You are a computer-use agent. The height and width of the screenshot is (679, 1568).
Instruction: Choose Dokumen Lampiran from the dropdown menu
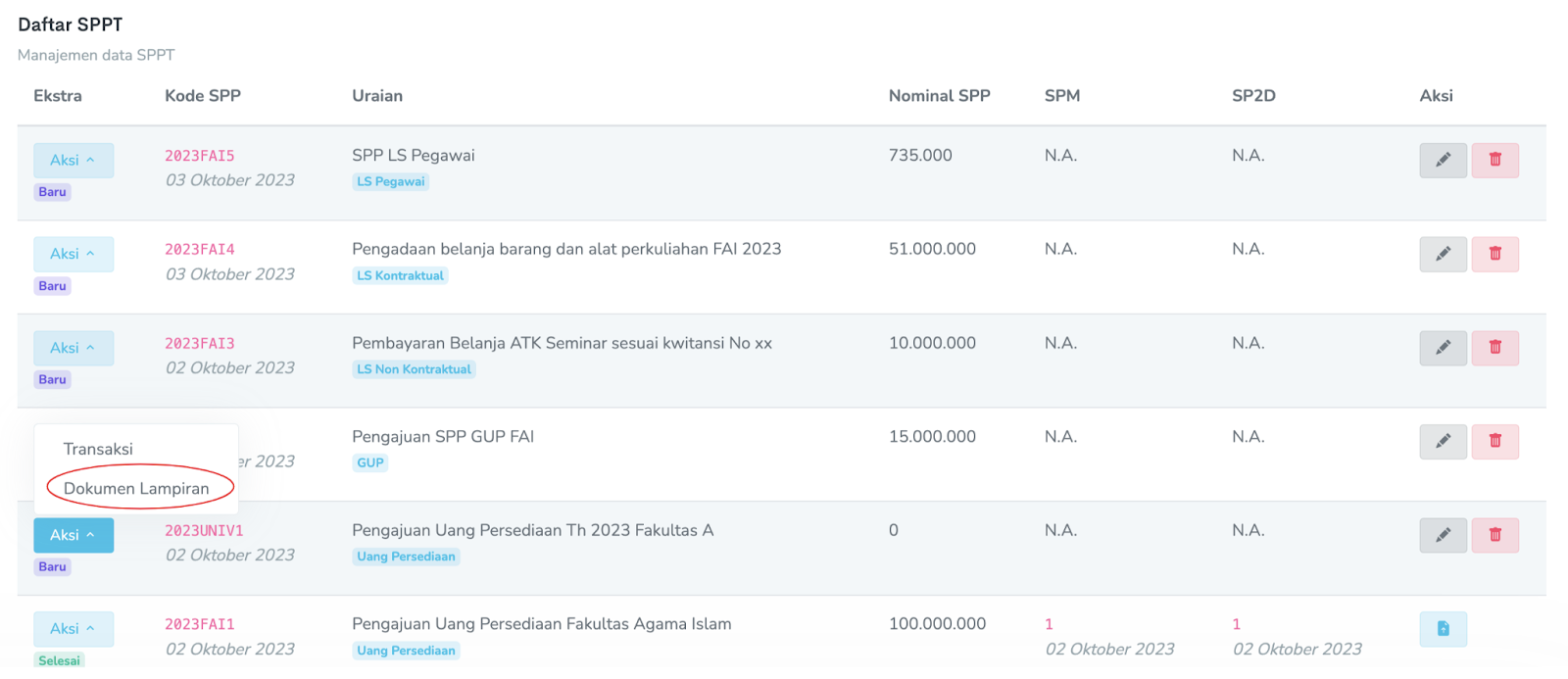[x=136, y=488]
